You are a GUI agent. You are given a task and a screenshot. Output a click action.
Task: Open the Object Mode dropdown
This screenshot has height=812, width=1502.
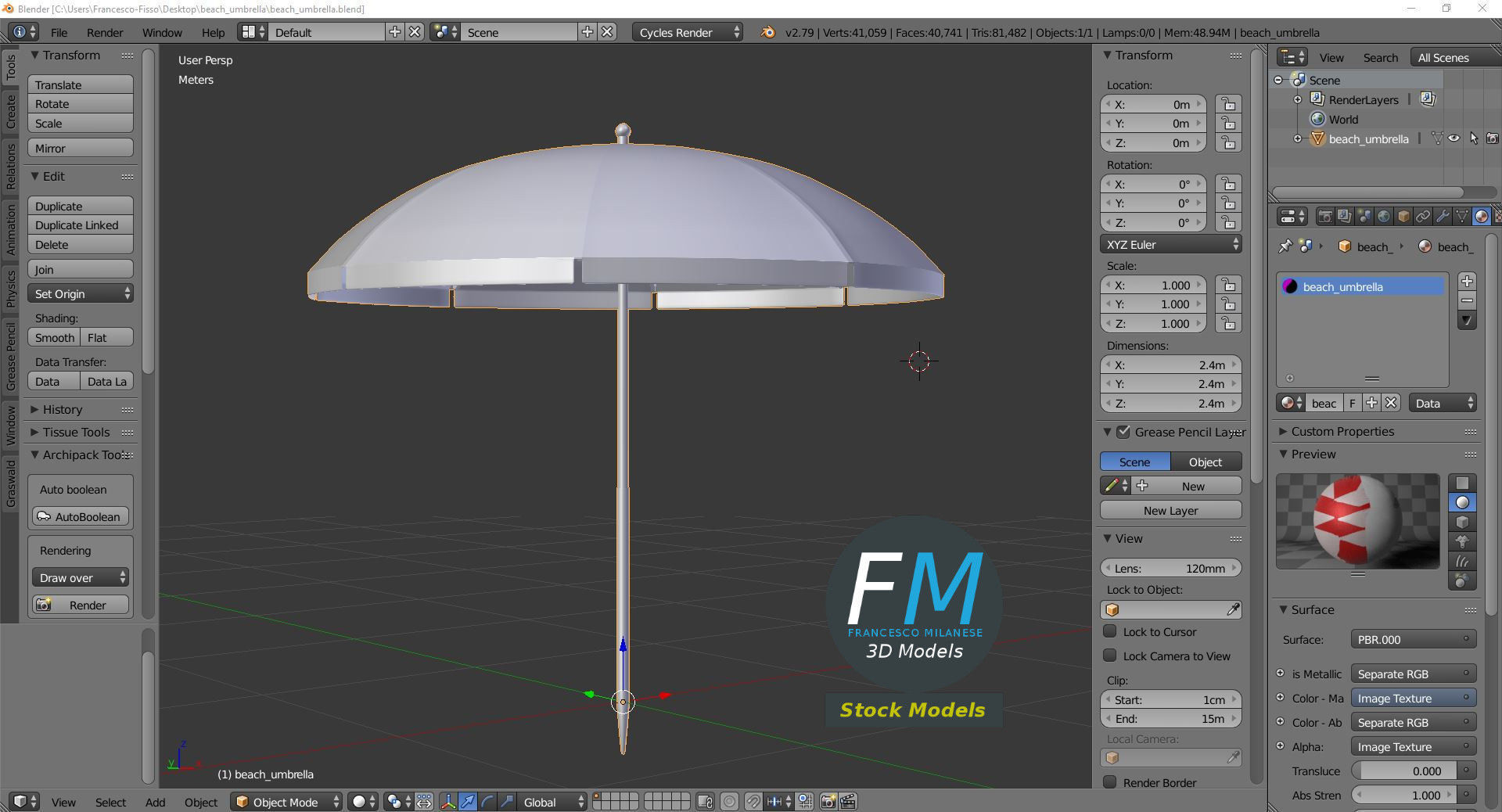pos(286,802)
